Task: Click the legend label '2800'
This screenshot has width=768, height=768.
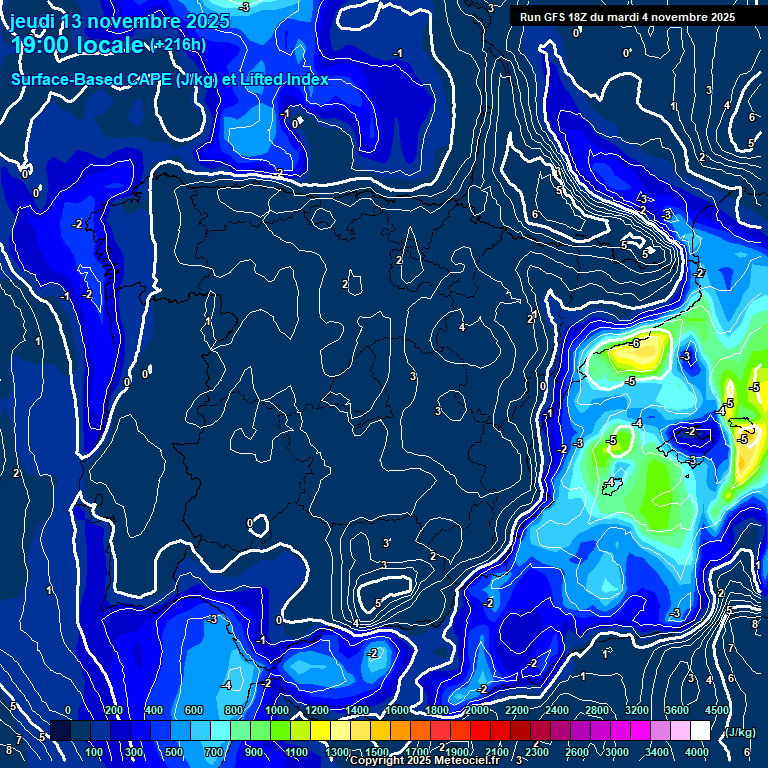Action: [597, 710]
